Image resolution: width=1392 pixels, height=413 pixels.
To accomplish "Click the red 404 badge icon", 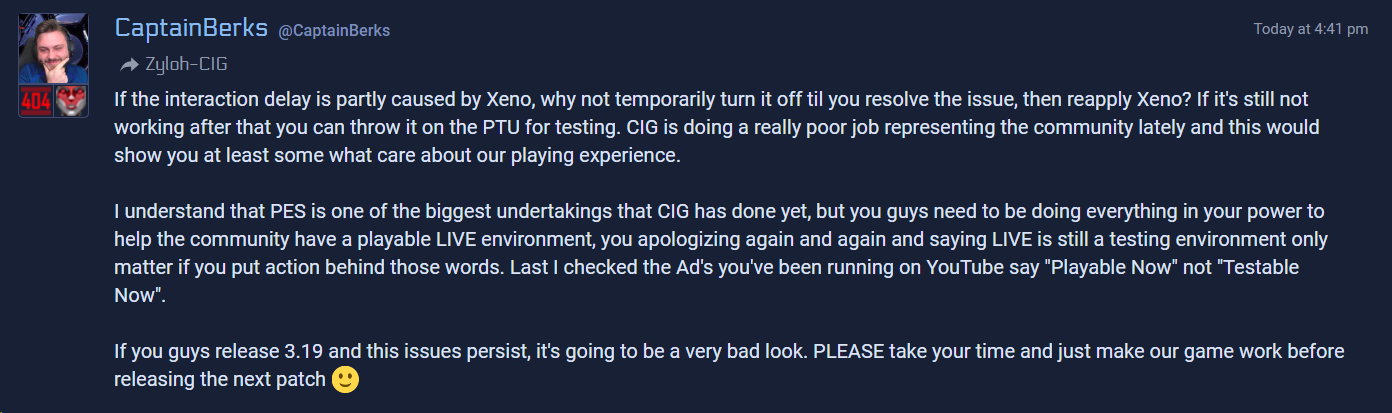I will (x=37, y=100).
